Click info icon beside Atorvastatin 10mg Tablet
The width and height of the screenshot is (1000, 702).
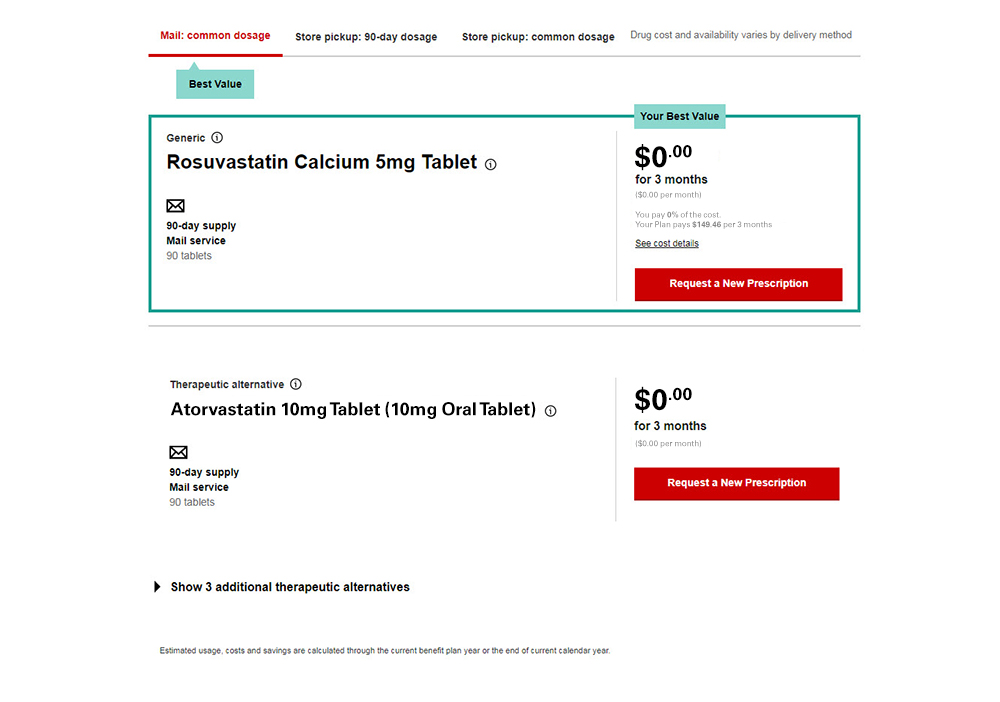coord(551,411)
